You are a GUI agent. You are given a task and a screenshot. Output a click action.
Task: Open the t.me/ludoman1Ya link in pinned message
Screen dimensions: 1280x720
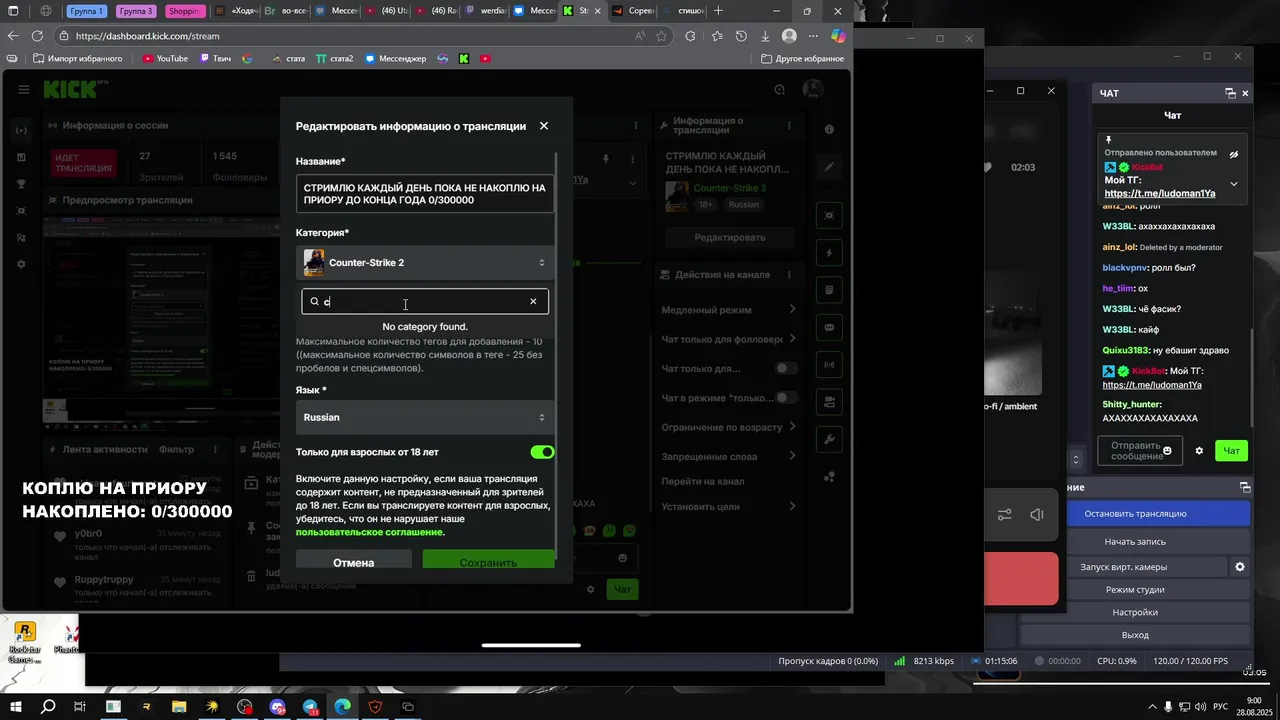pos(1160,194)
